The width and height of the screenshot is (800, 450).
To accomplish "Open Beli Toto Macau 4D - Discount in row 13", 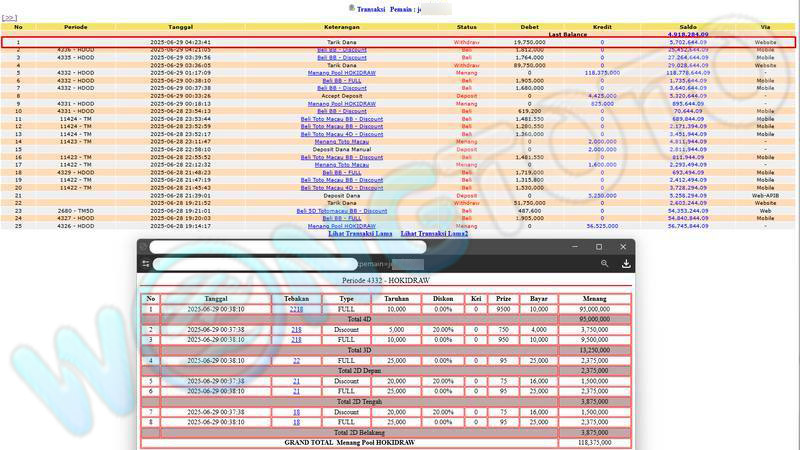I will pos(341,134).
